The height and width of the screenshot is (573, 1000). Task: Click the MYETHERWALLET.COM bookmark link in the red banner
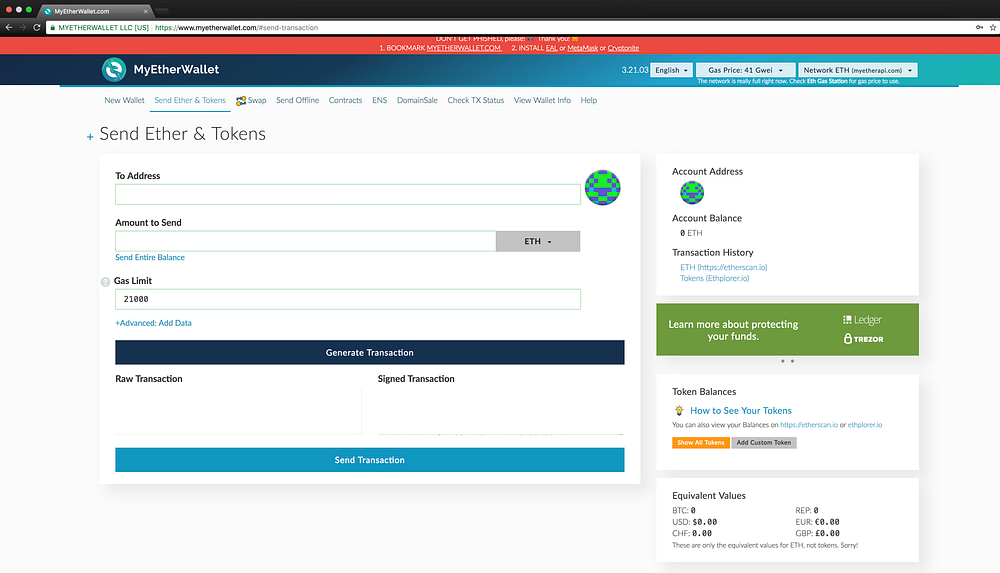[x=464, y=48]
